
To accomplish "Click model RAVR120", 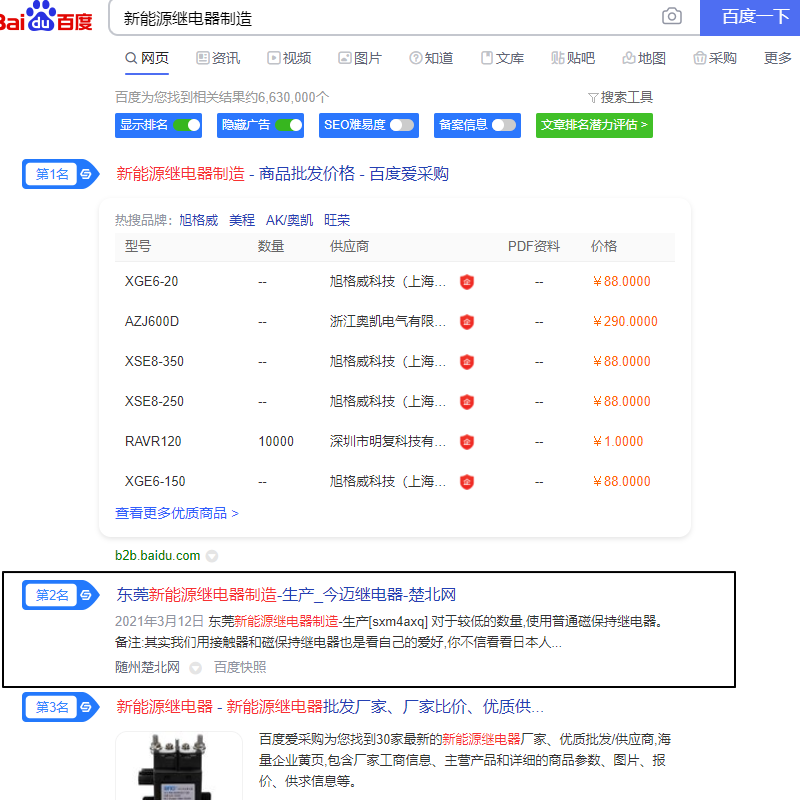I will pos(153,441).
